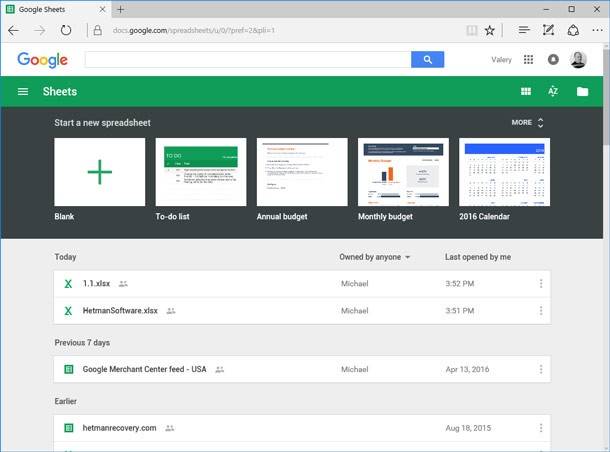Click the page vertical scrollbar

tap(606, 97)
